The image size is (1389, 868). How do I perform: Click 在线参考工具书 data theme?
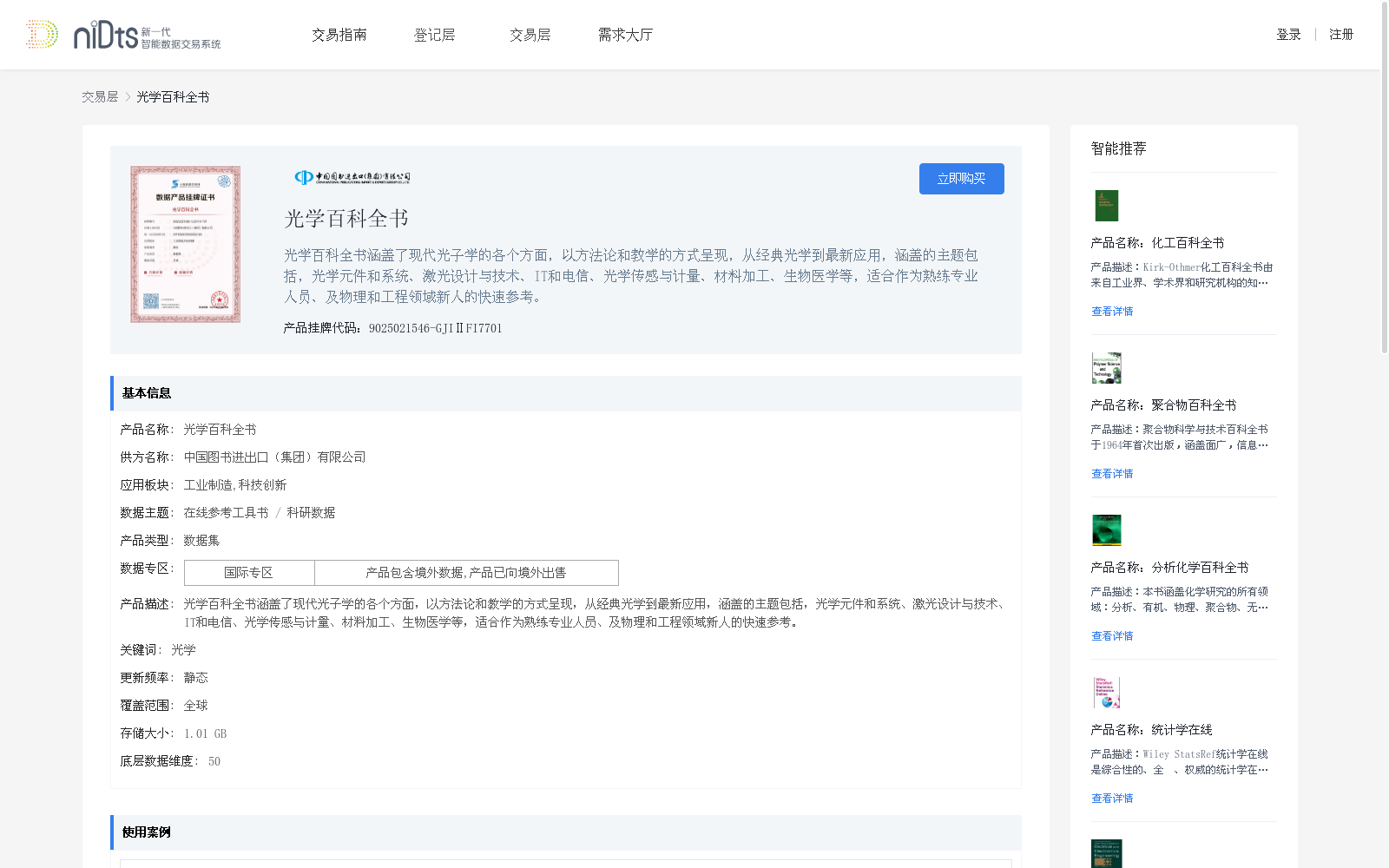[227, 513]
